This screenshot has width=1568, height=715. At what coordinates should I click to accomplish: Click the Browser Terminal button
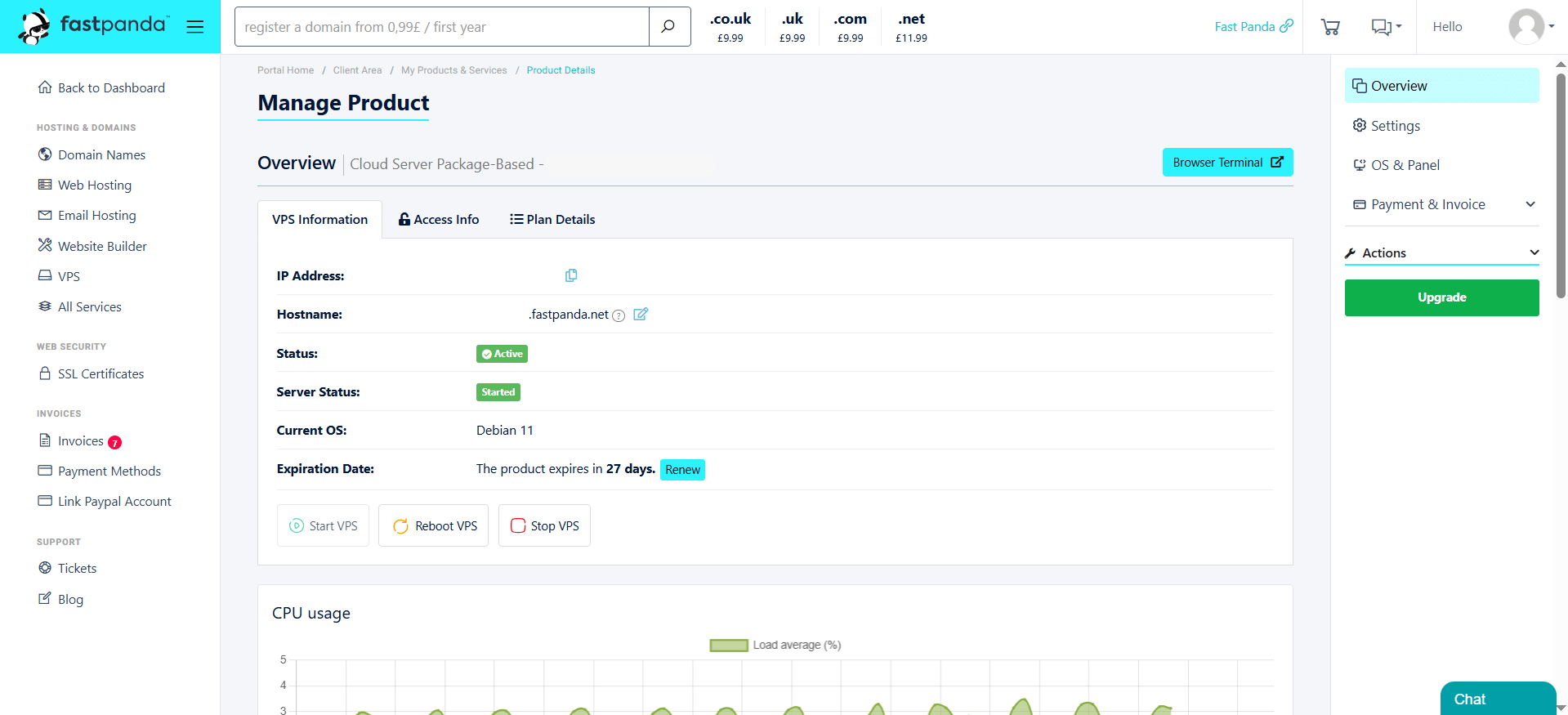pyautogui.click(x=1227, y=163)
